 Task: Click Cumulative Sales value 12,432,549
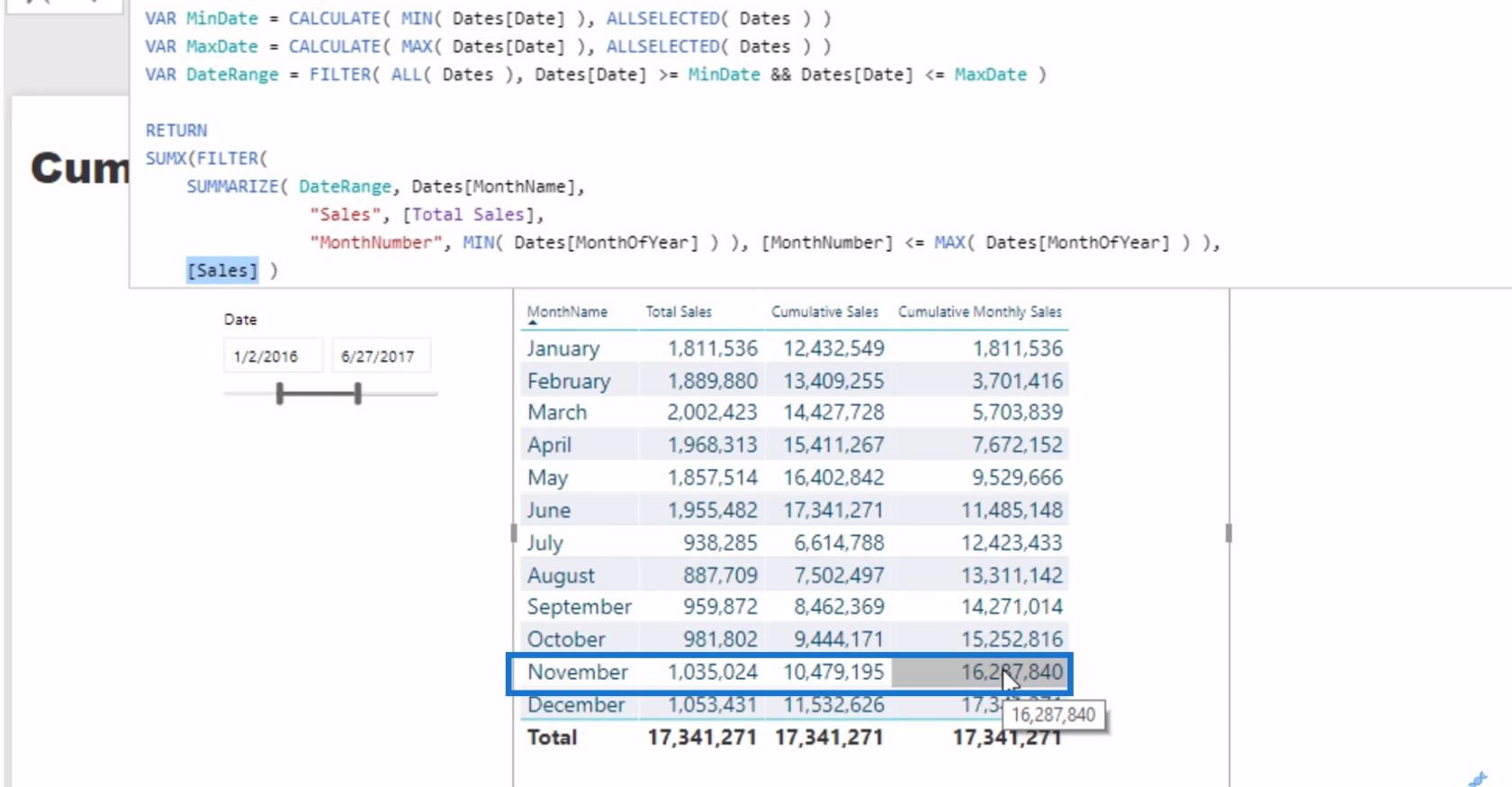pos(833,348)
